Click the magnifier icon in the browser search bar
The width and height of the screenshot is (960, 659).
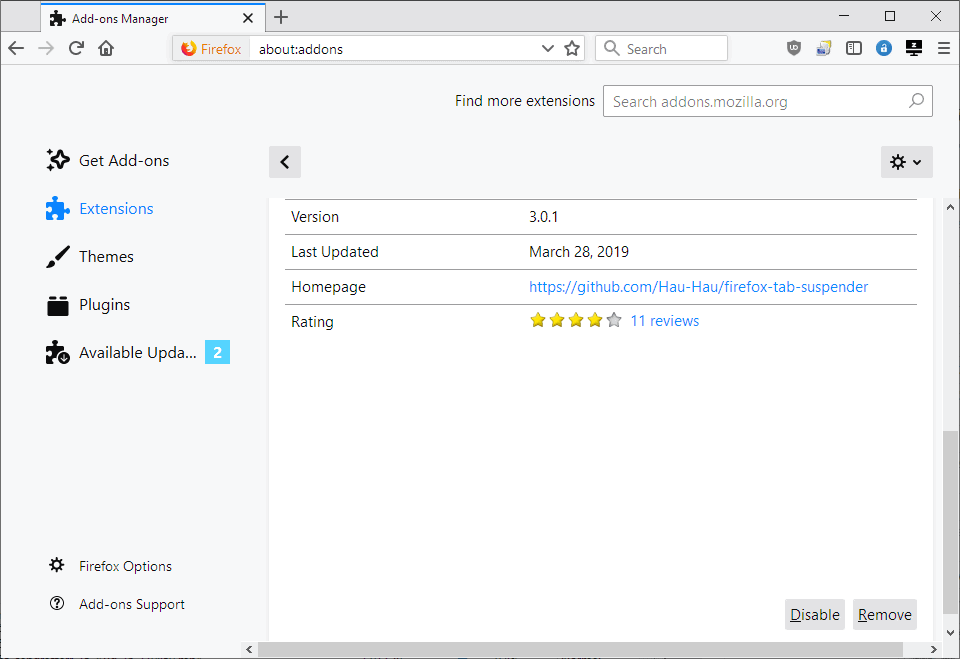[x=611, y=48]
